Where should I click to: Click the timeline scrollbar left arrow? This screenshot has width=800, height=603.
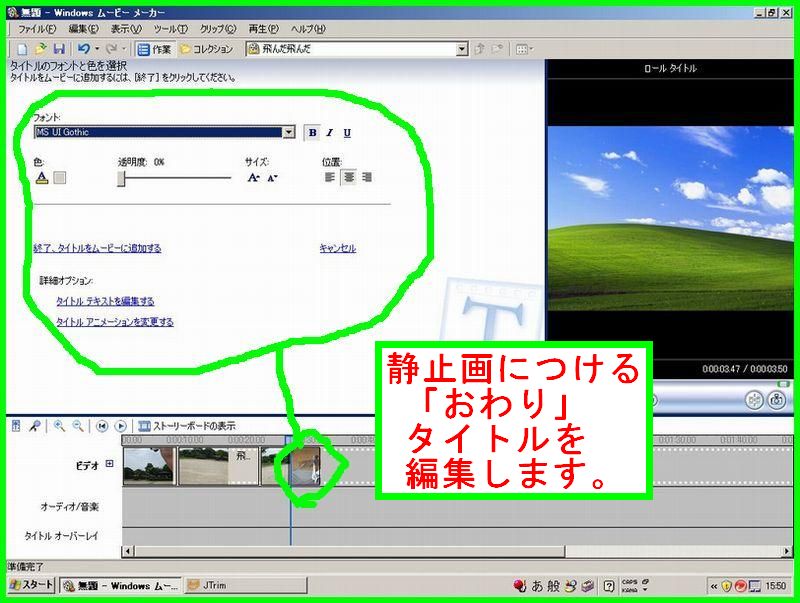click(x=128, y=551)
